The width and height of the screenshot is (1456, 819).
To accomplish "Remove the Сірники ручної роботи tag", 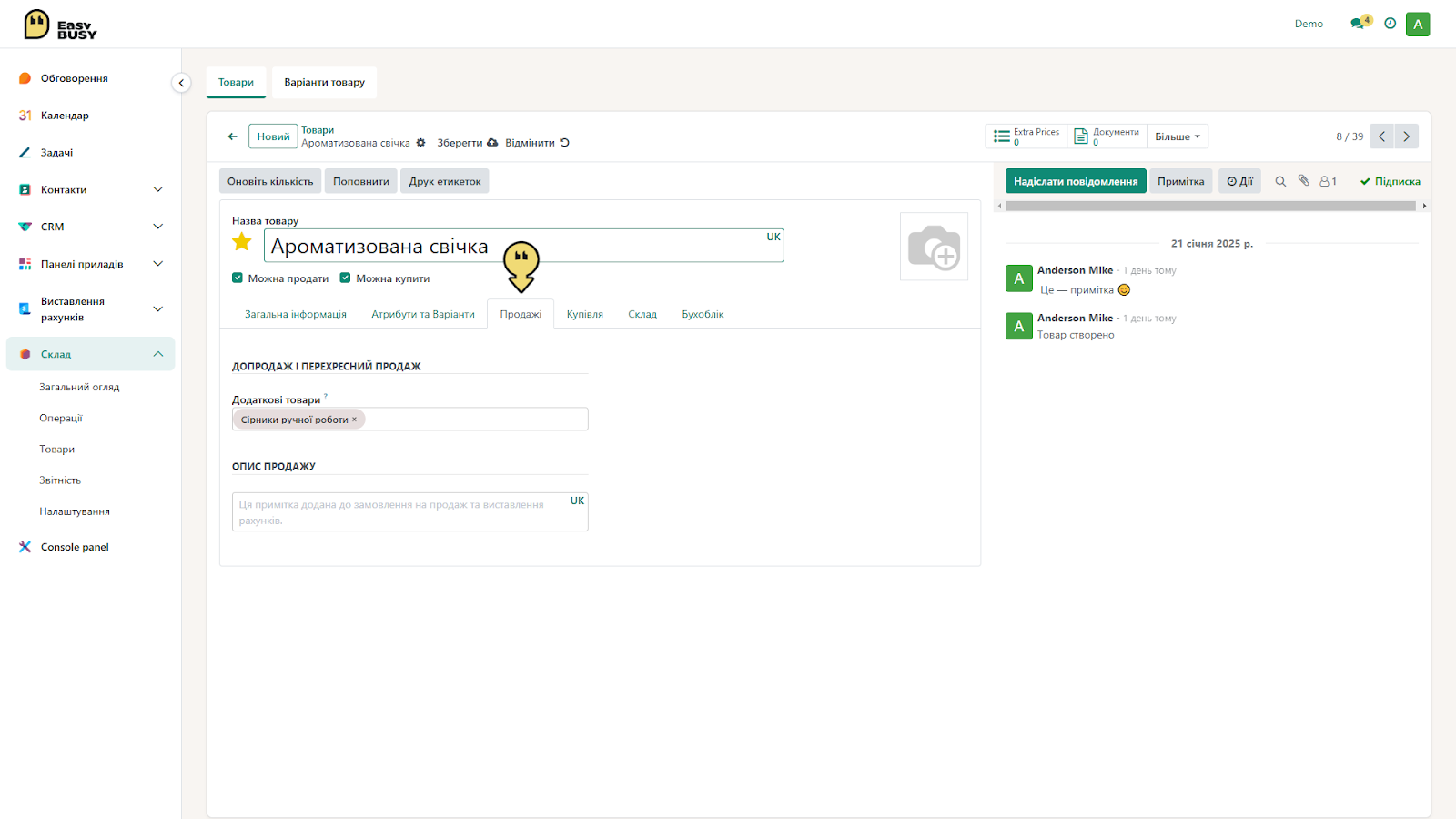I will pyautogui.click(x=355, y=420).
